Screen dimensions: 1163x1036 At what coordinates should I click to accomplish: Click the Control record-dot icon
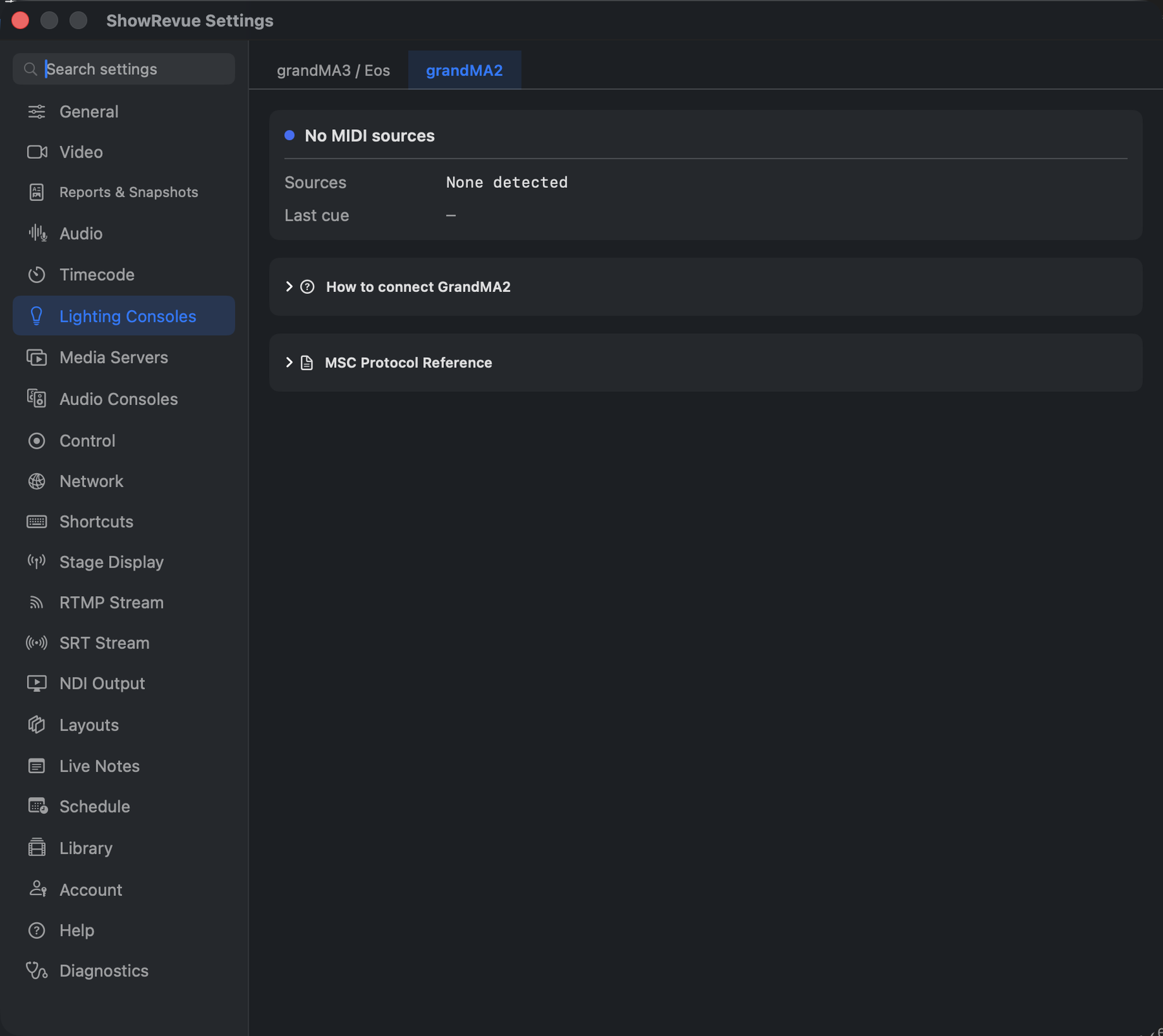click(37, 440)
